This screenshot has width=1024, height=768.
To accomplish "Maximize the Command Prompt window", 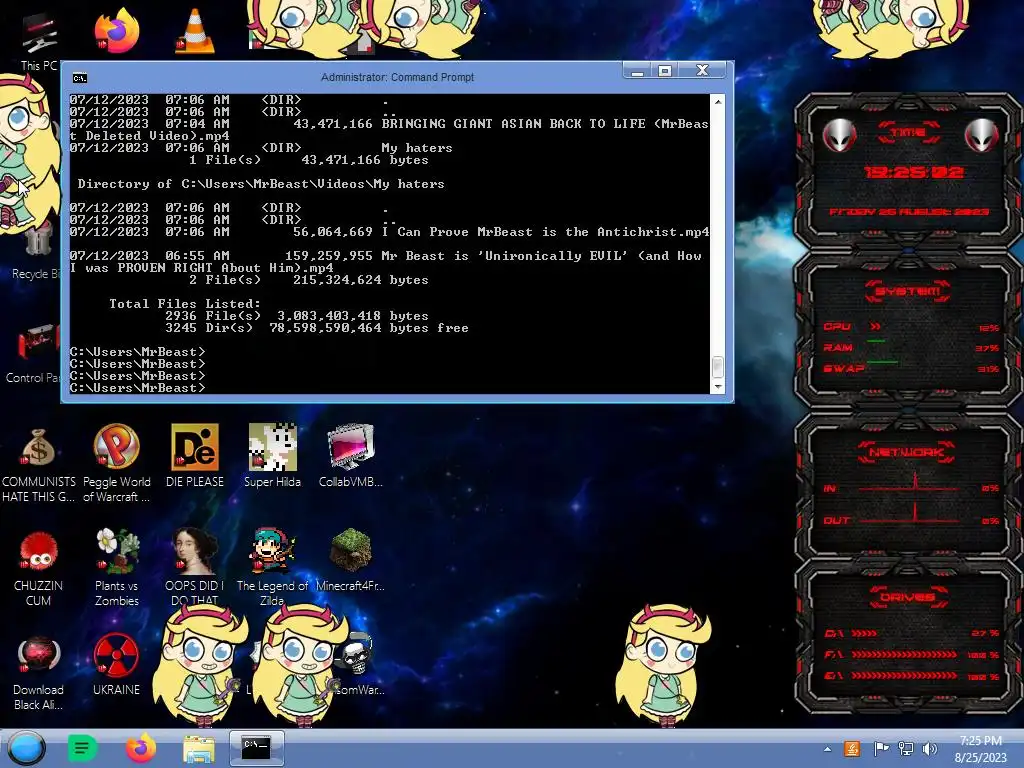I will click(665, 71).
